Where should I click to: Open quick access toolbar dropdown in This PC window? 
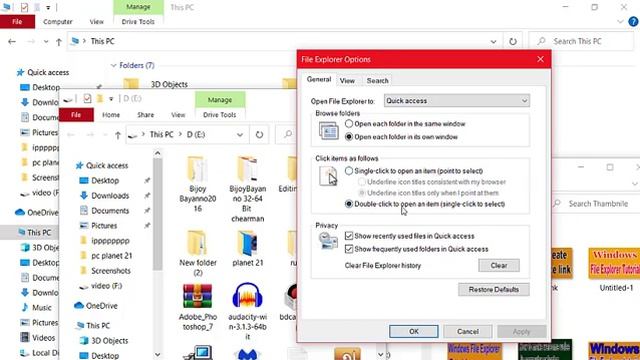pos(48,7)
